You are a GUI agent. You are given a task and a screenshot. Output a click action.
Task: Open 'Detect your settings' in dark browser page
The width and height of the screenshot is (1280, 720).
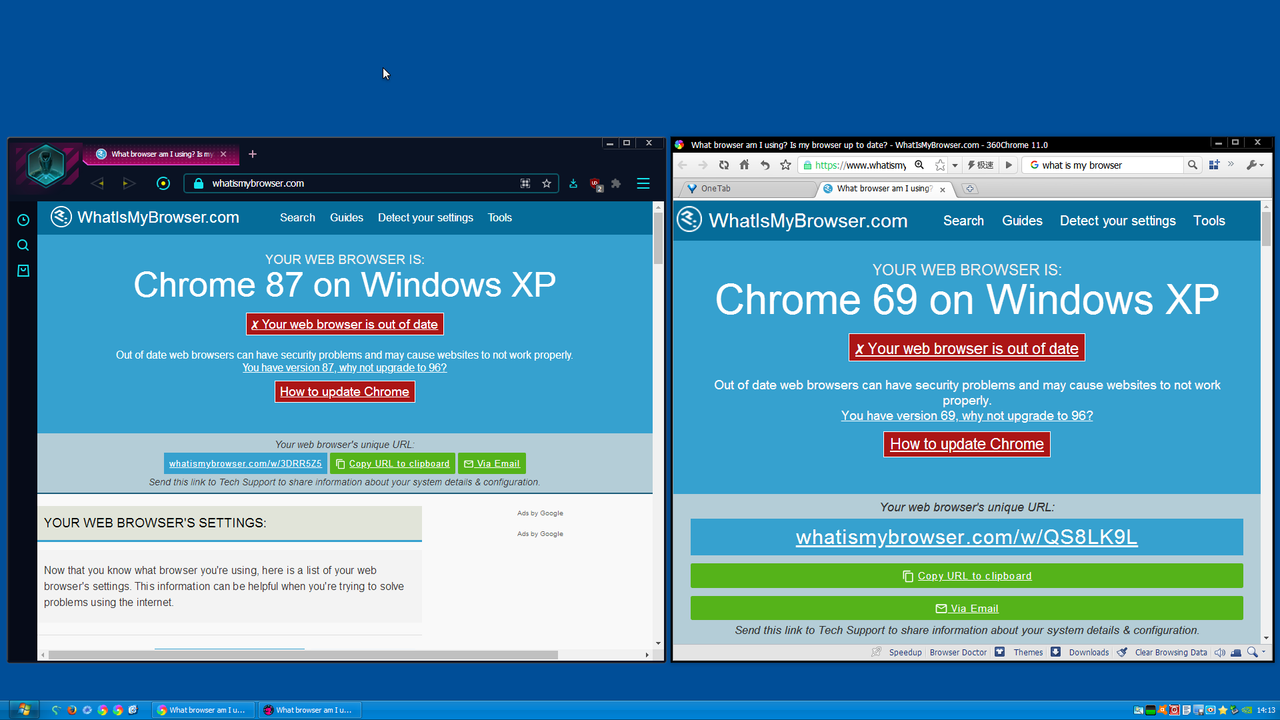(425, 217)
